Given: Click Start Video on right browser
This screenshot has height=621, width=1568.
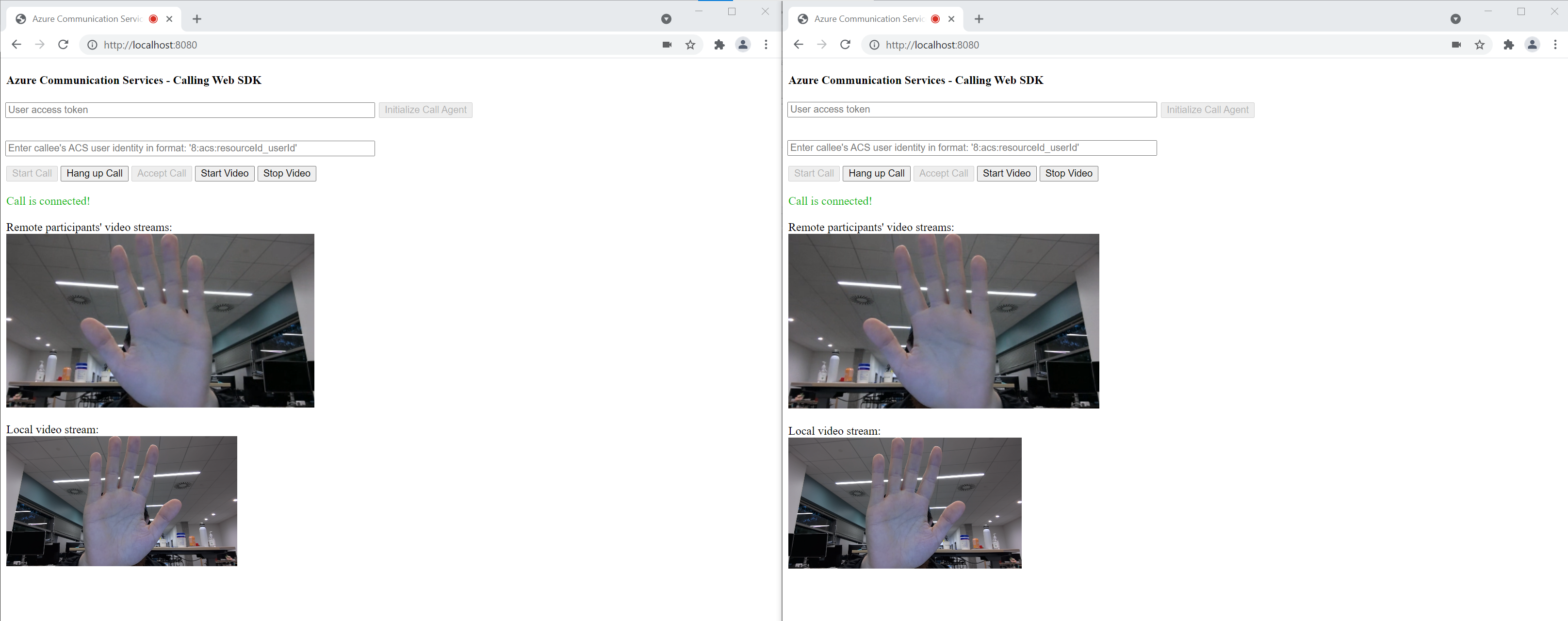Looking at the screenshot, I should (1006, 173).
